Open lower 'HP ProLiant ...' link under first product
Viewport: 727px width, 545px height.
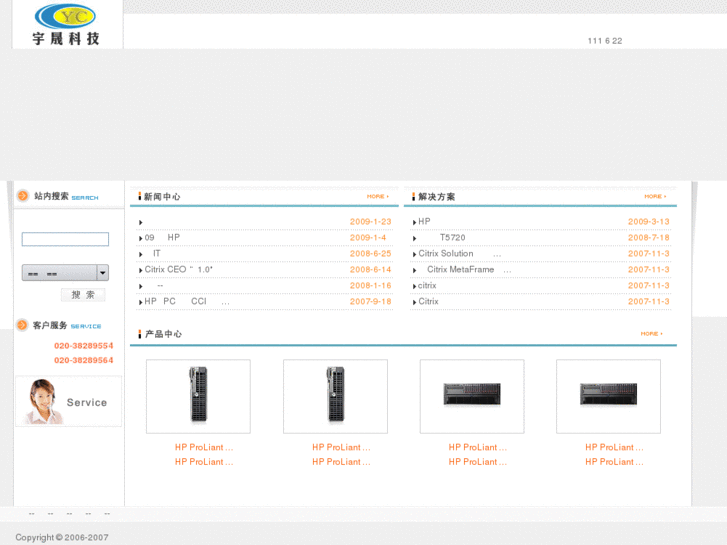[x=204, y=462]
